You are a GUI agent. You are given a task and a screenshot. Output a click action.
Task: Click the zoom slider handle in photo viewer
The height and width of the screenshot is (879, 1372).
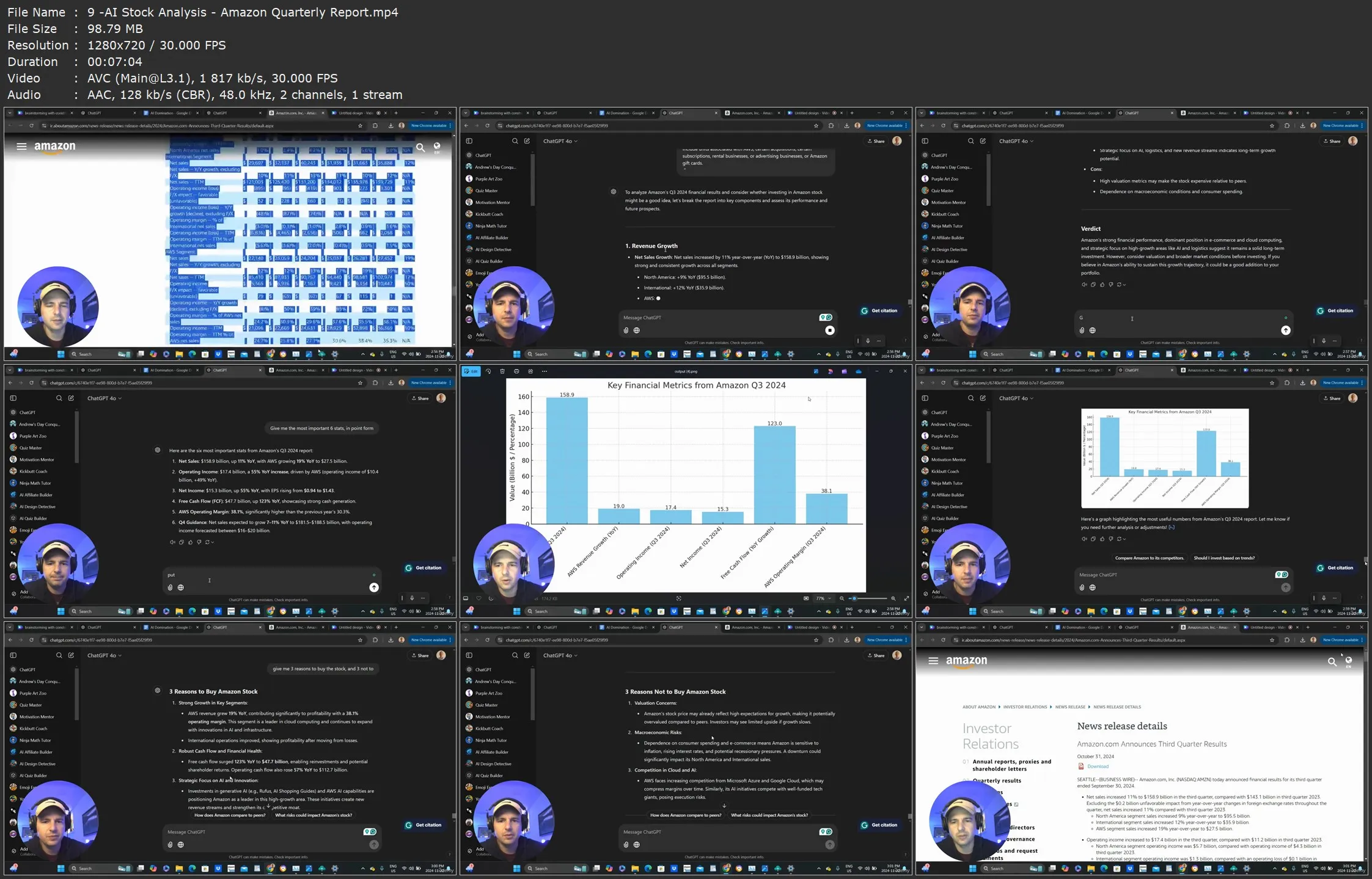(854, 599)
